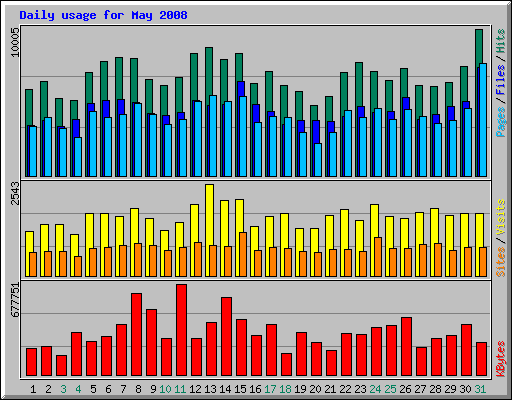Select the red KBytes bar for day 11
The image size is (512, 400).
181,330
